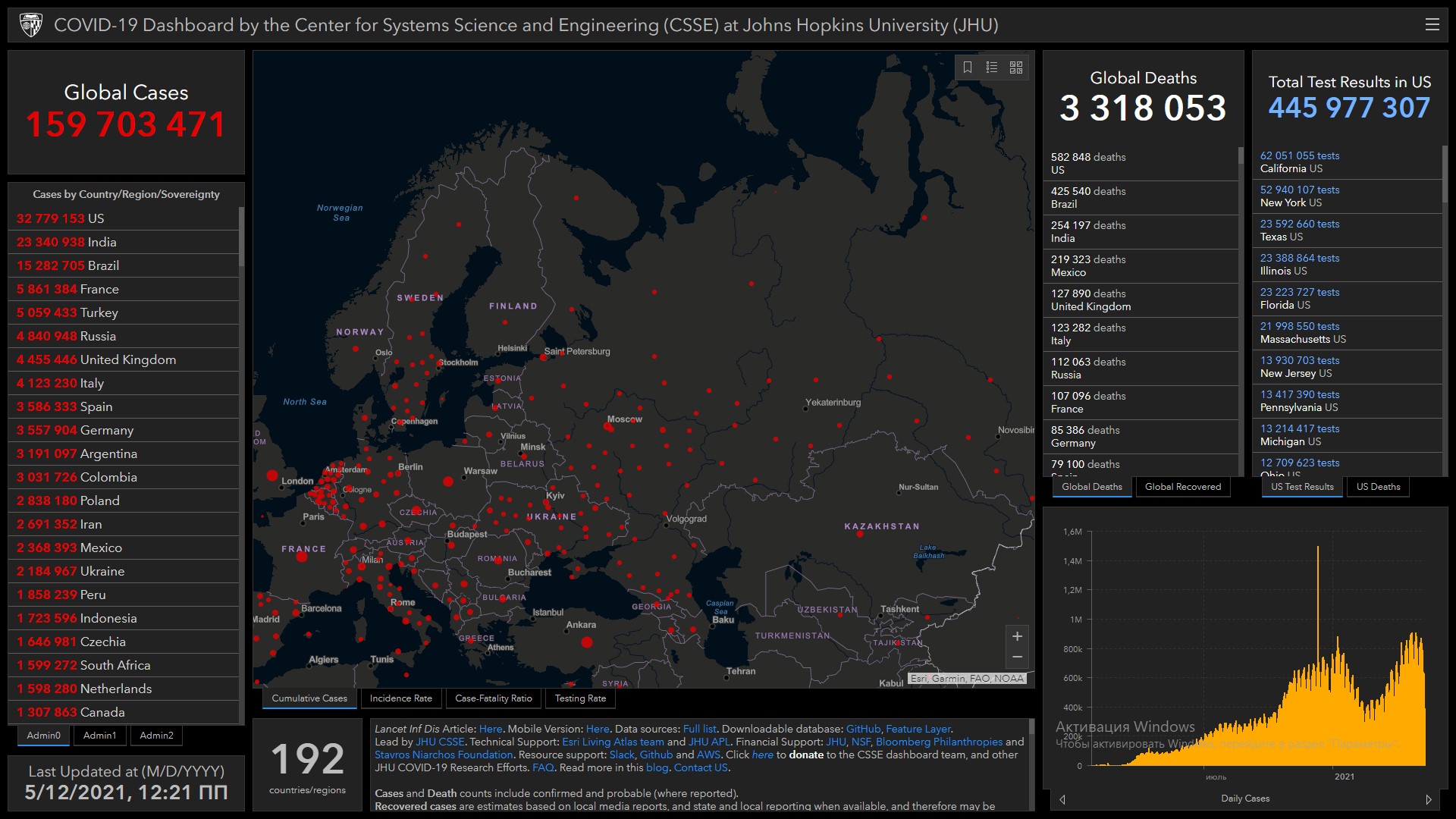This screenshot has width=1456, height=819.
Task: Open the GitHub database link
Action: (863, 729)
